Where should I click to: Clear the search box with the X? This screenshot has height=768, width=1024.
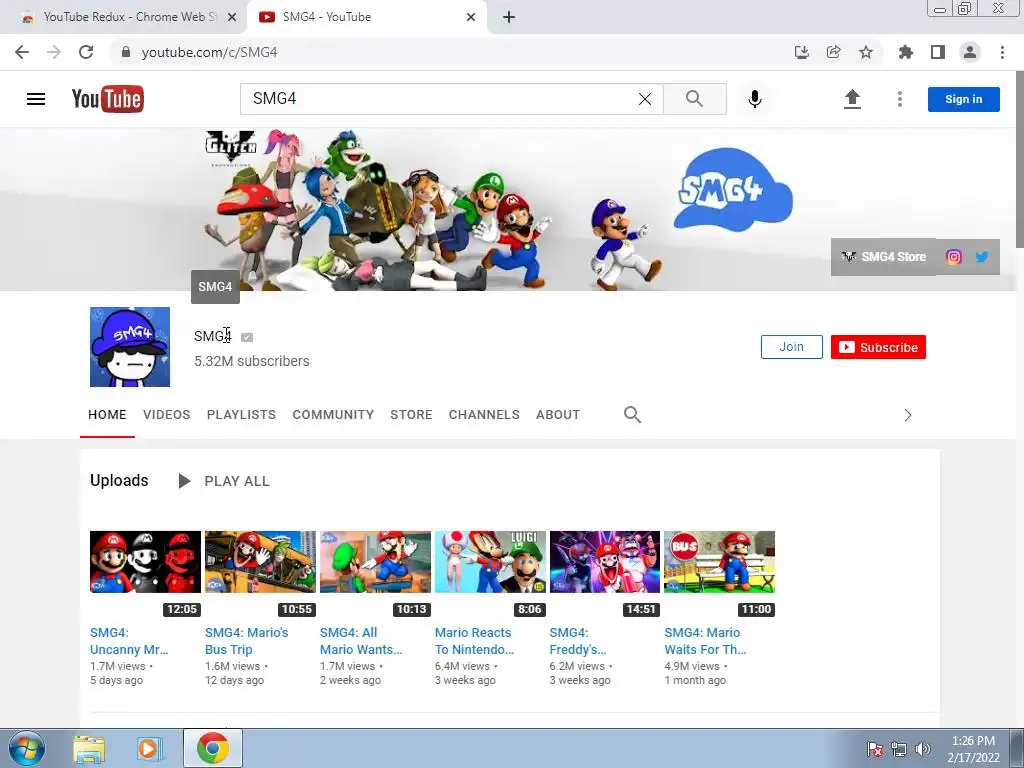point(645,99)
